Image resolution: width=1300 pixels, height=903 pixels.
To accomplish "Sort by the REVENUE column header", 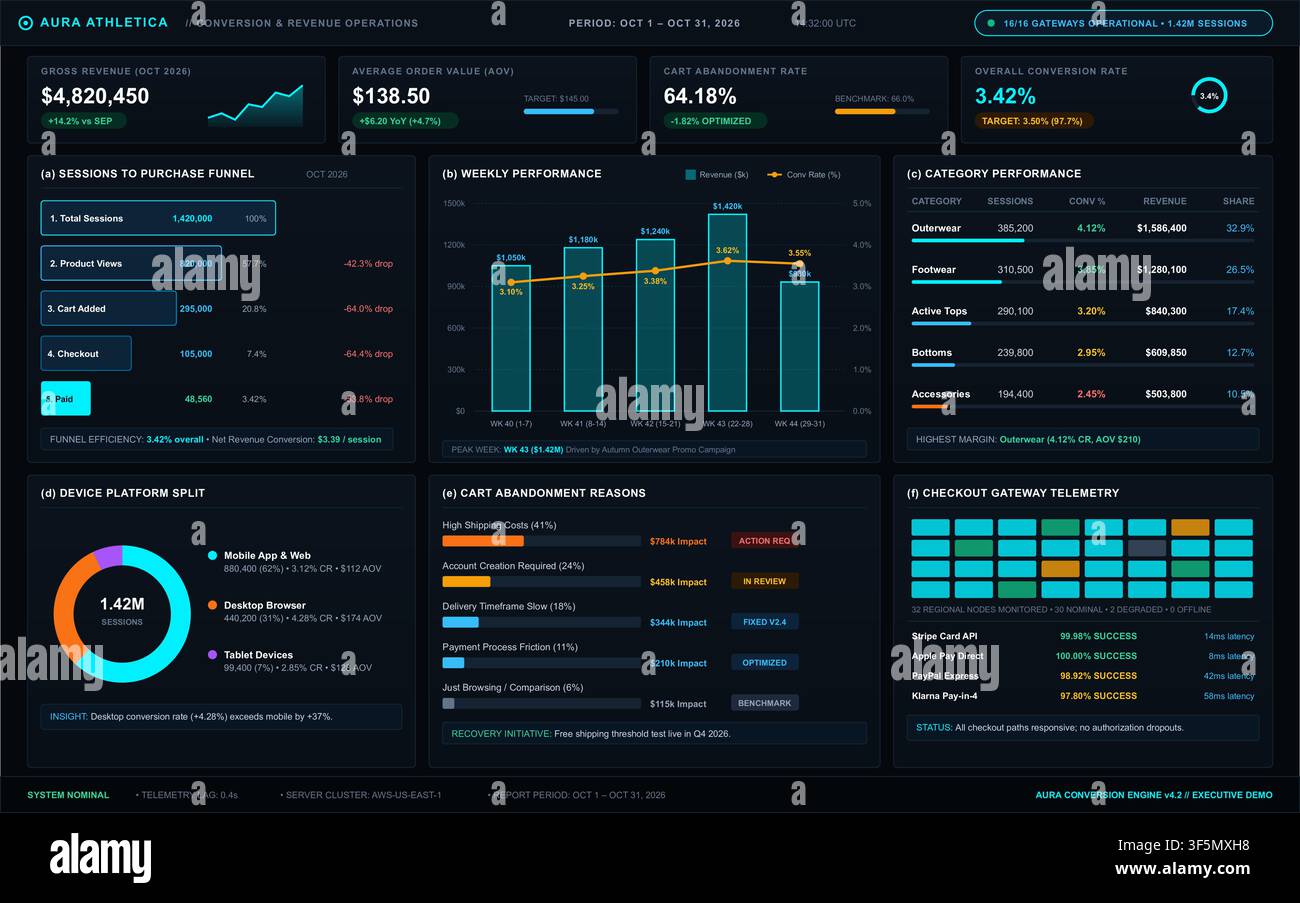I will point(1165,201).
